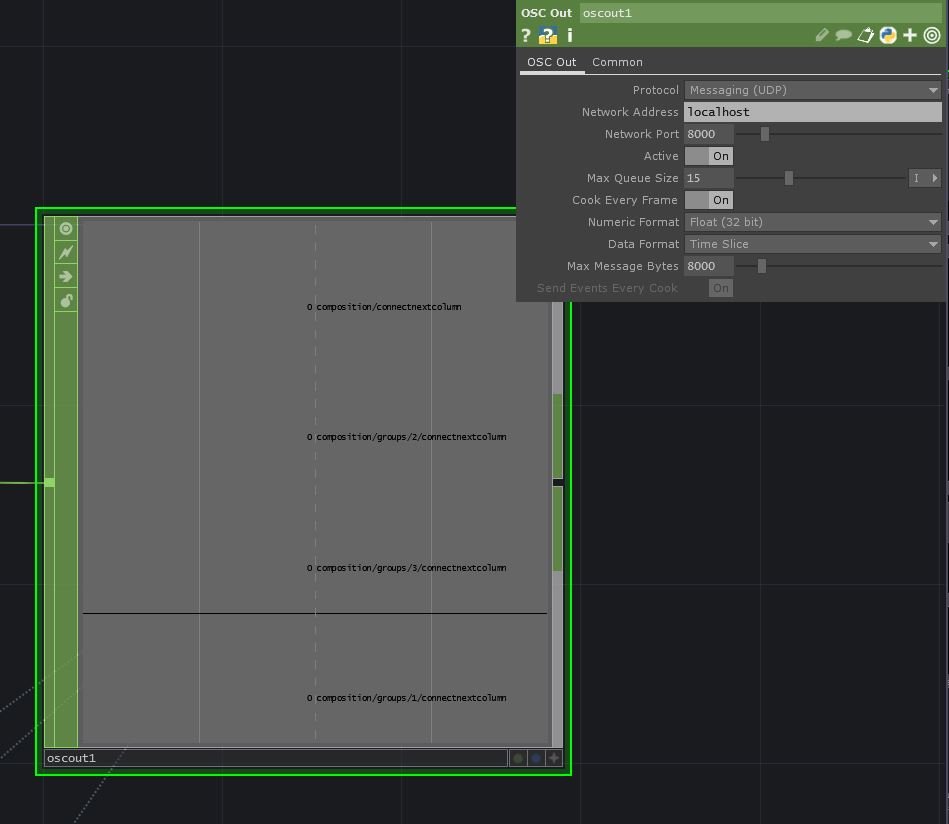Image resolution: width=949 pixels, height=824 pixels.
Task: Select the OSC Out parameter tab
Action: point(552,62)
